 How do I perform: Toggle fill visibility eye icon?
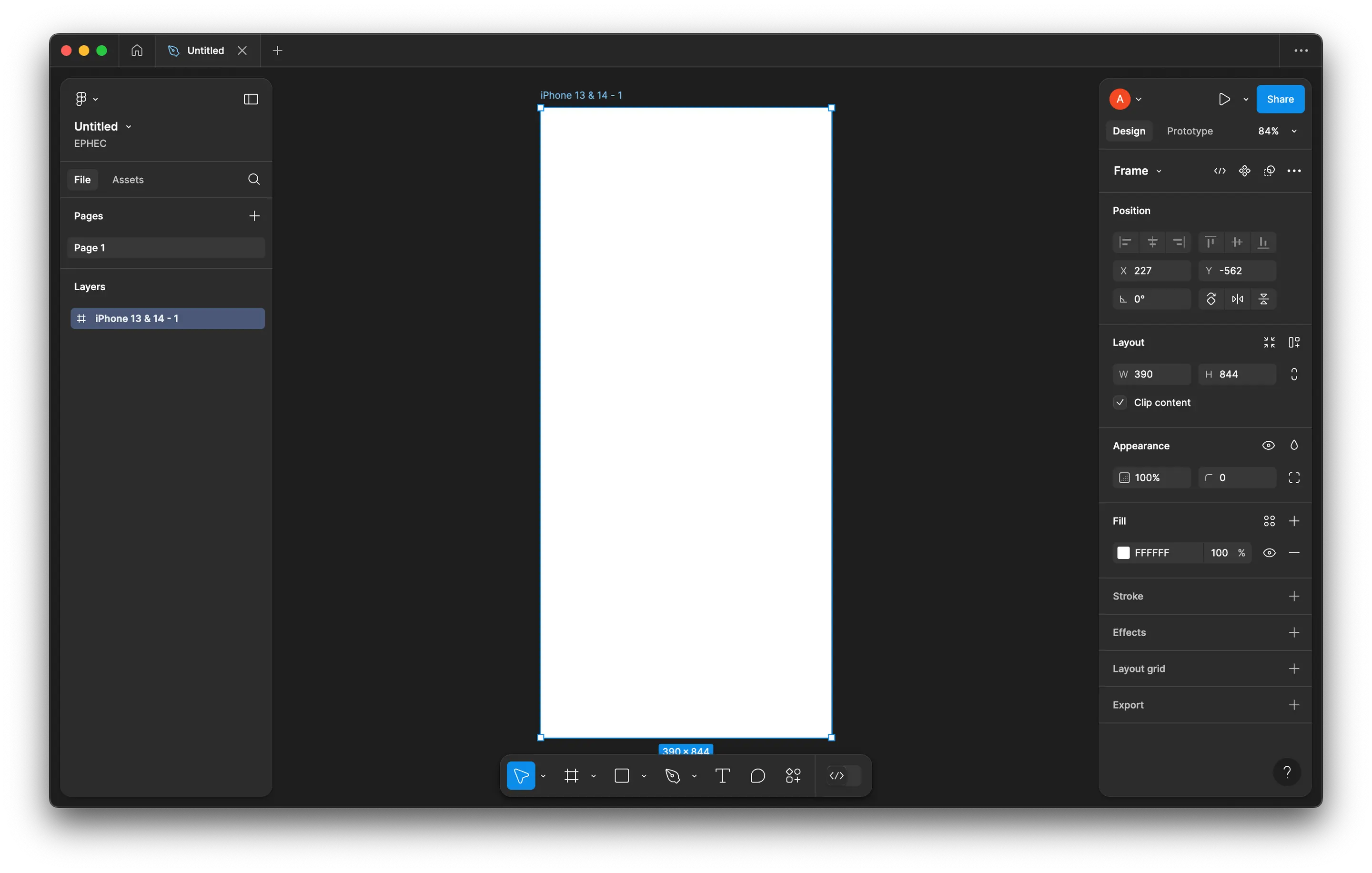(1269, 553)
